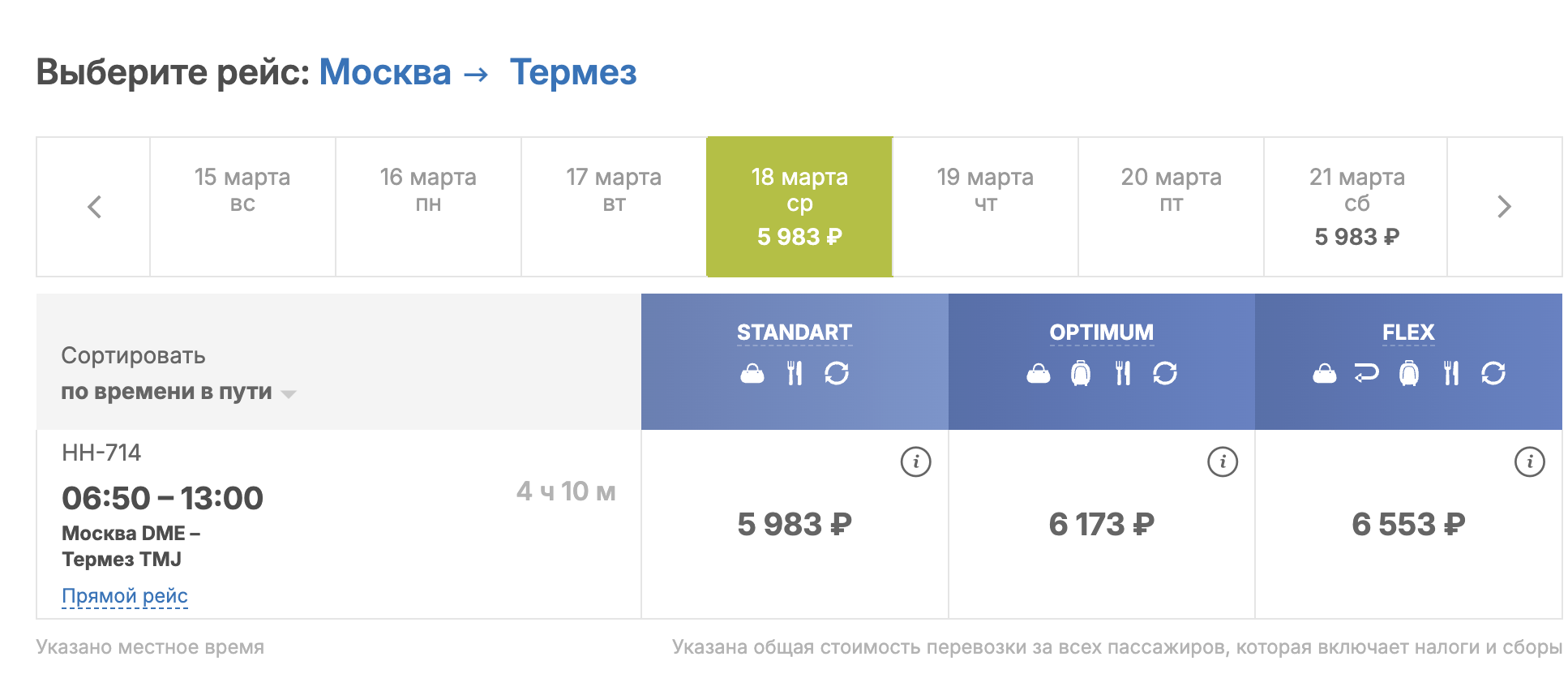Open the sort by travel time dropdown
The height and width of the screenshot is (691, 1568).
pyautogui.click(x=178, y=392)
